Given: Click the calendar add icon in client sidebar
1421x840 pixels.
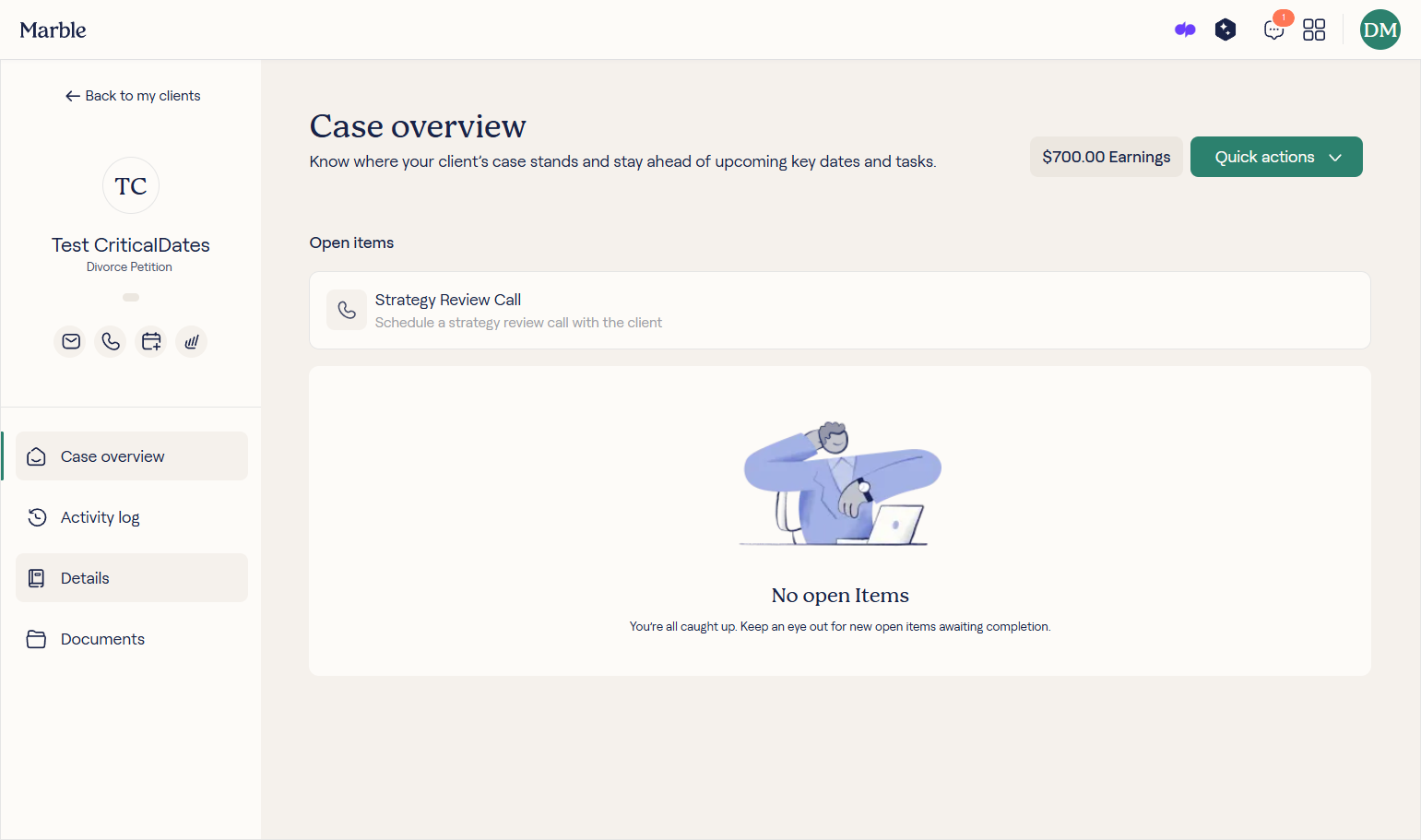Looking at the screenshot, I should [x=151, y=342].
